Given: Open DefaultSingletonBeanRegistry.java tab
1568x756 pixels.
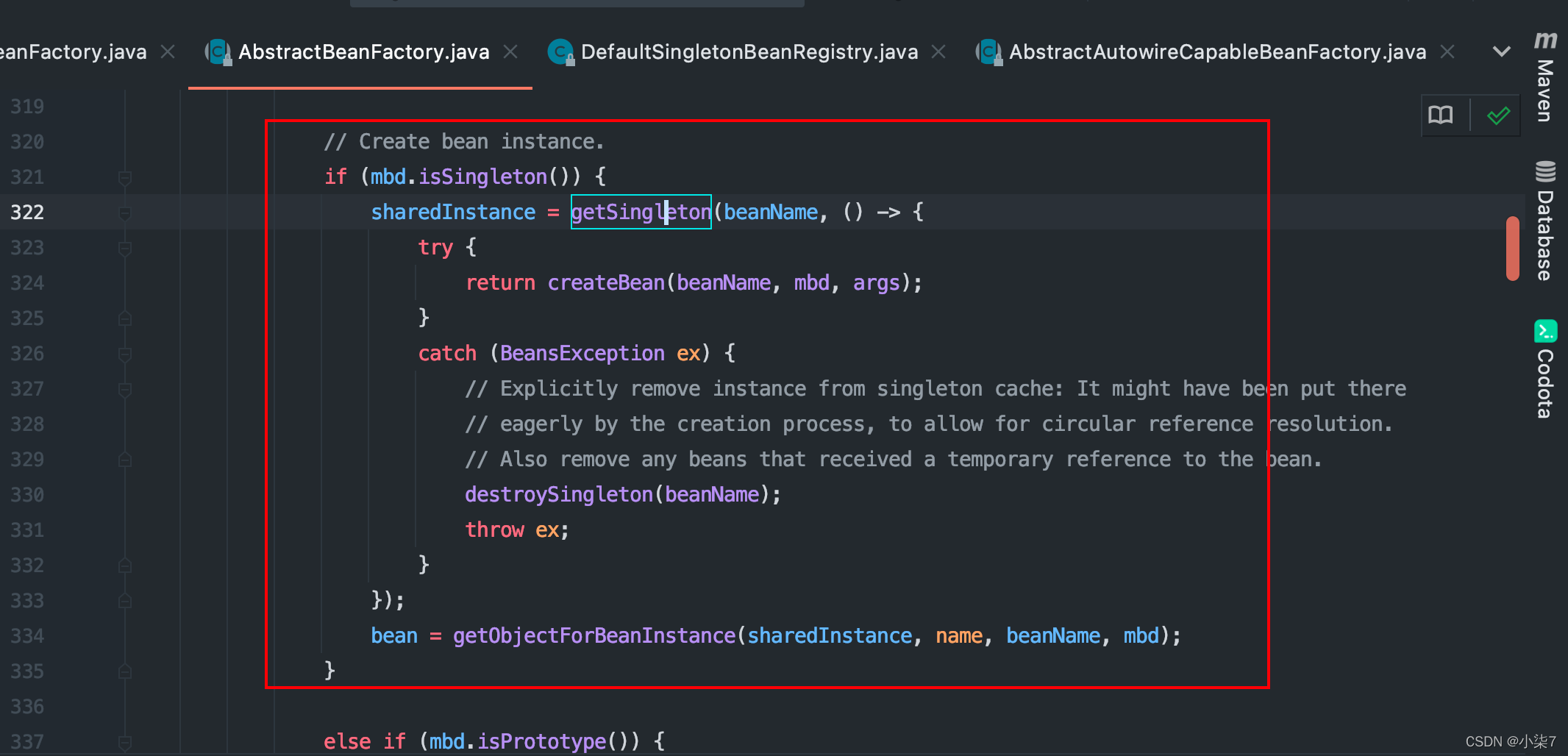Looking at the screenshot, I should 749,52.
